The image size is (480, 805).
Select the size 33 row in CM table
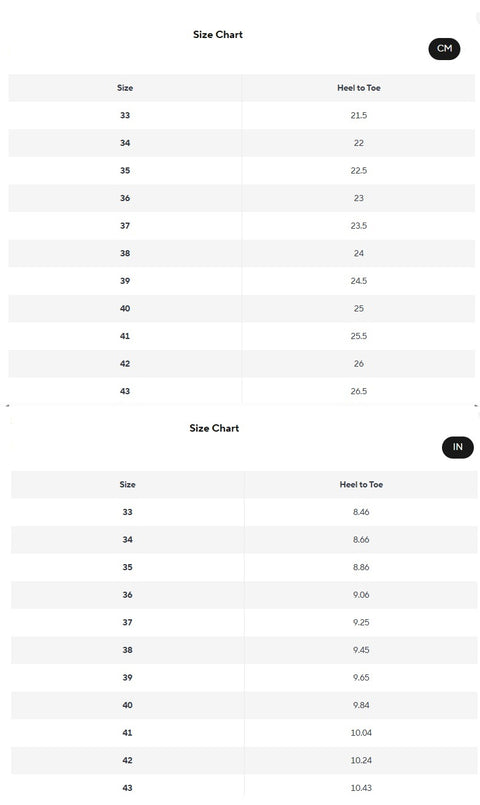(242, 116)
